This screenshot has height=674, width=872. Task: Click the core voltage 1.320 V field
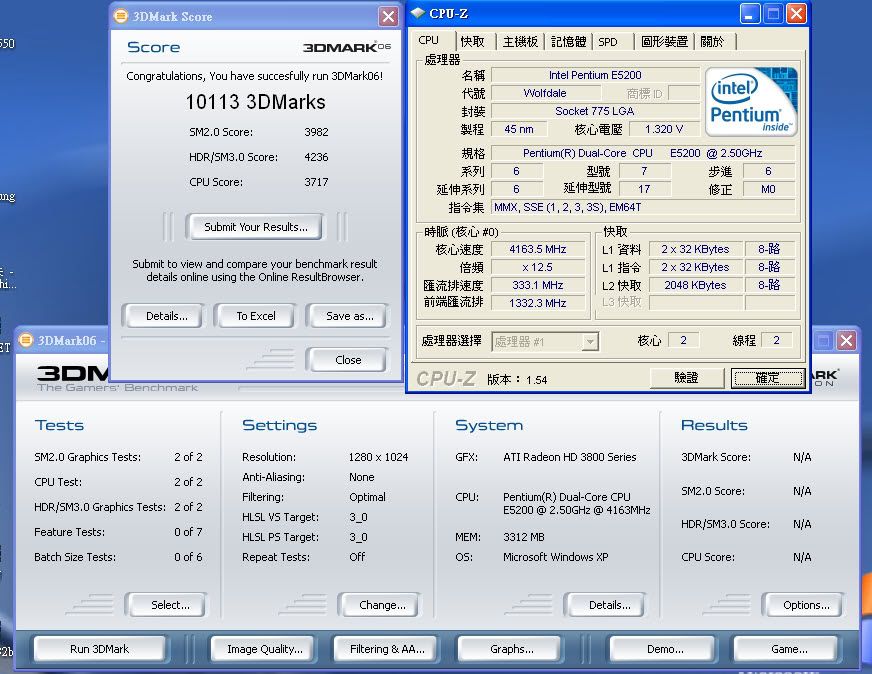click(664, 130)
